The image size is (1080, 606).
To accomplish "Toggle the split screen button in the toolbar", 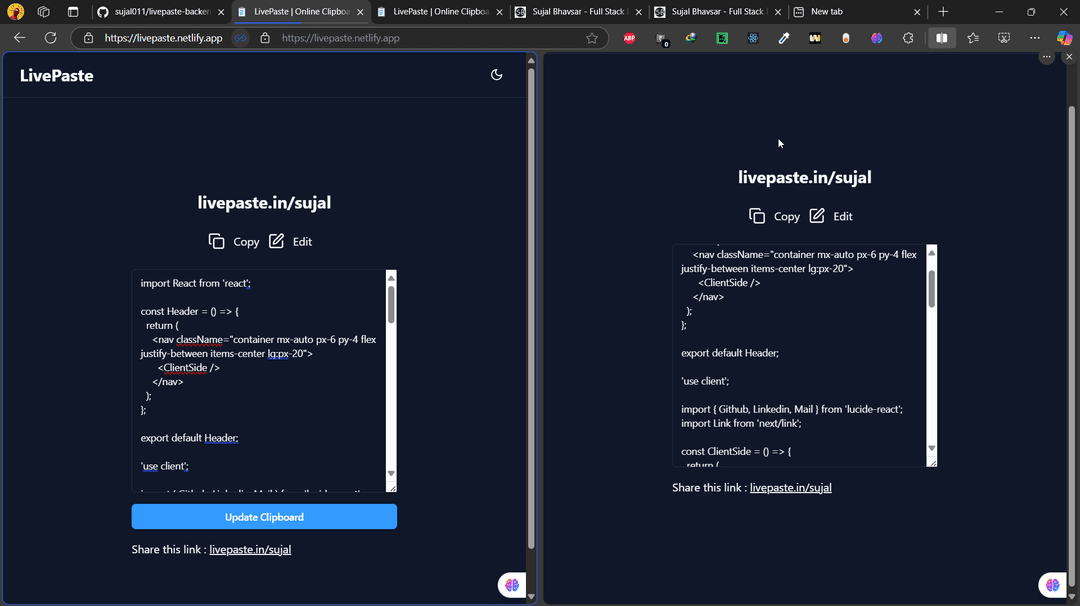I will coord(941,38).
